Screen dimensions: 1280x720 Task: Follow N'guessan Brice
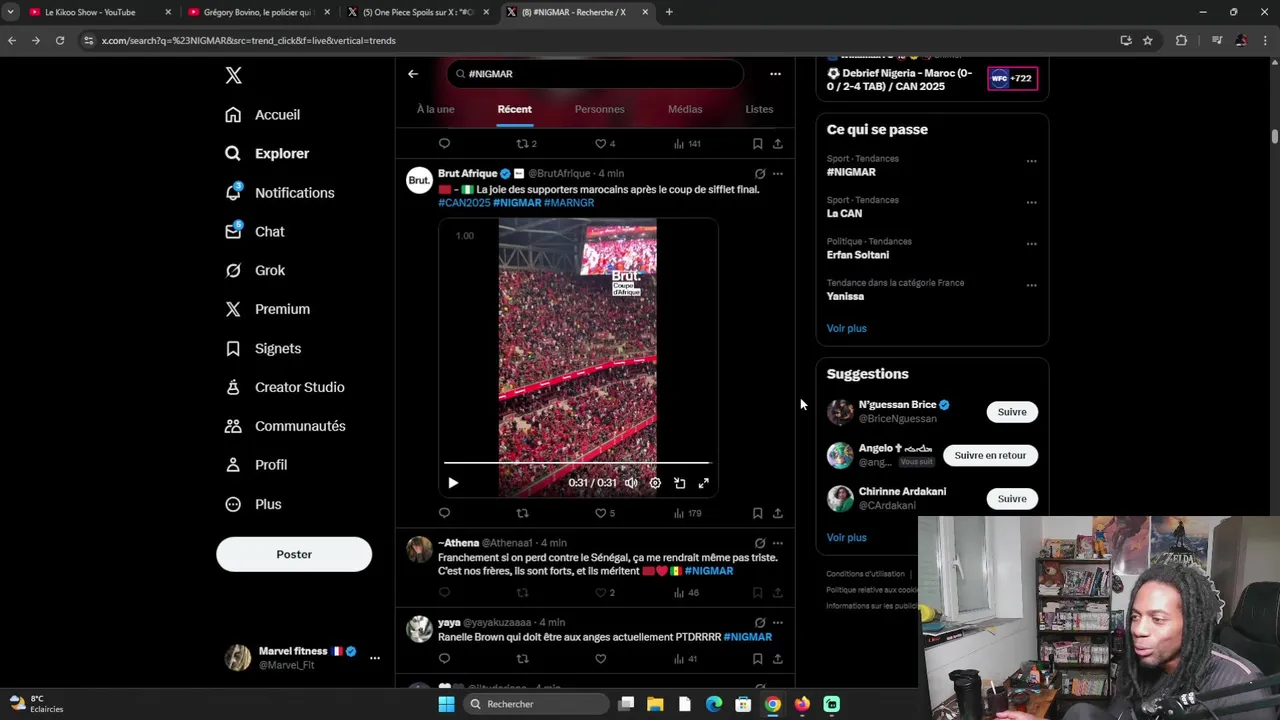coord(1012,412)
